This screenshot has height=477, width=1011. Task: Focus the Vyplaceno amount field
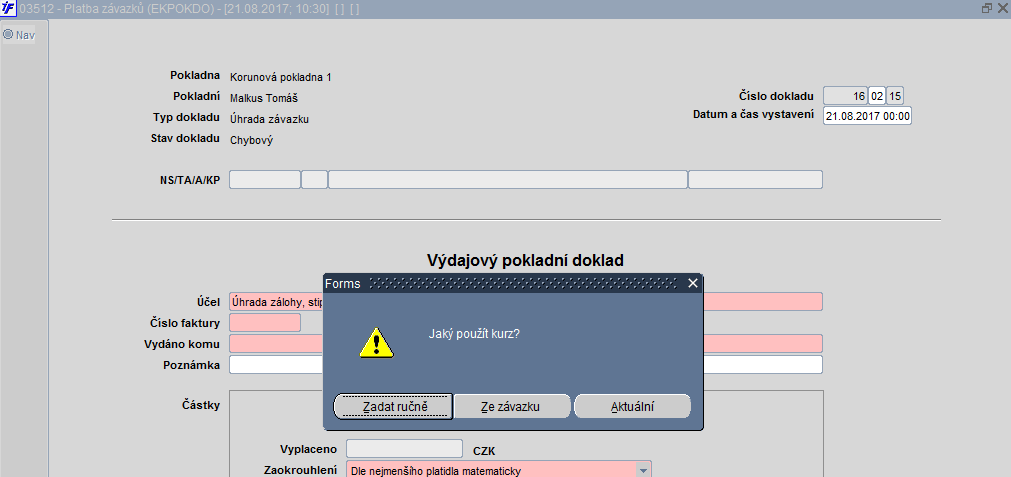pyautogui.click(x=404, y=449)
